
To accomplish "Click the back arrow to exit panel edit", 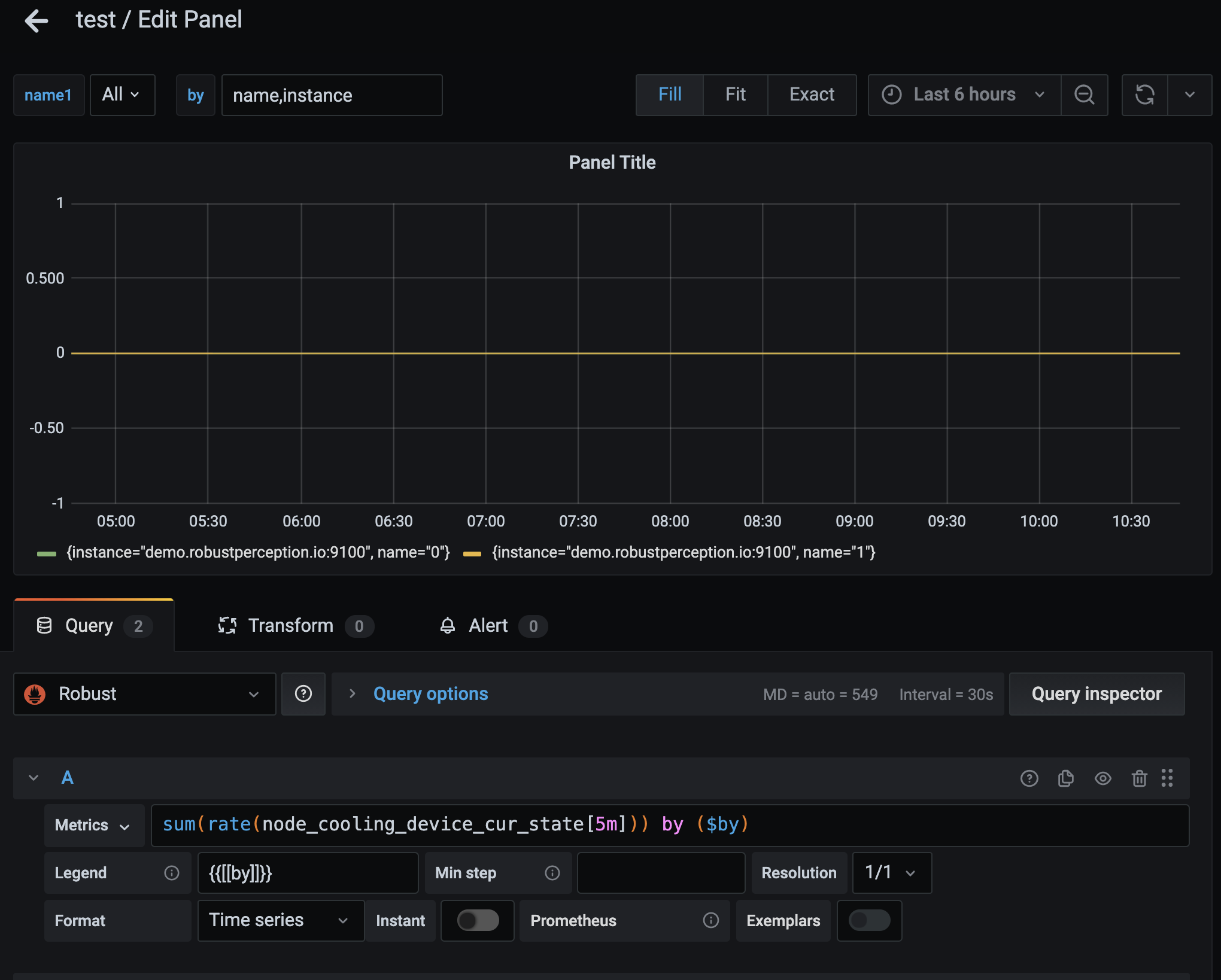I will pyautogui.click(x=37, y=20).
